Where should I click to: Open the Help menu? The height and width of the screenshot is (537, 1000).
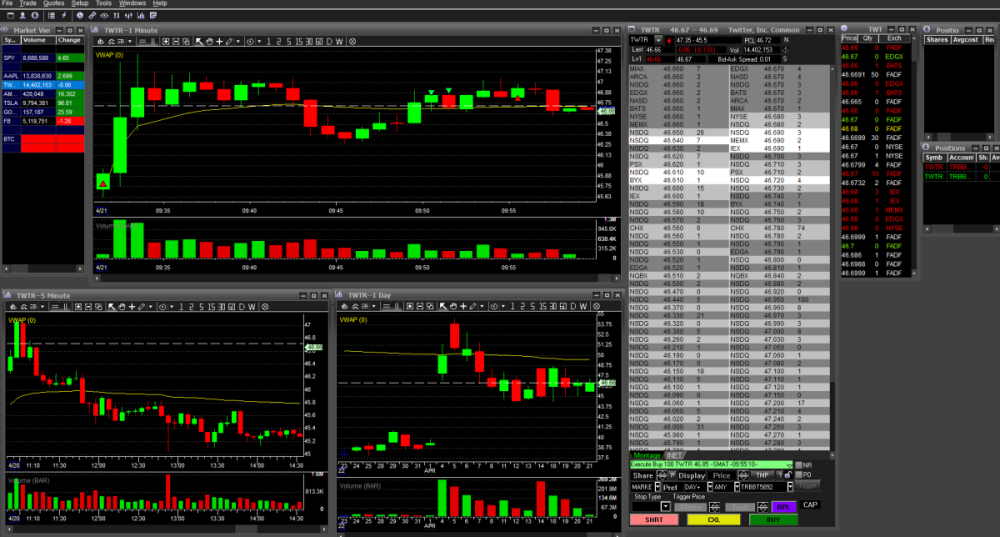(x=159, y=3)
